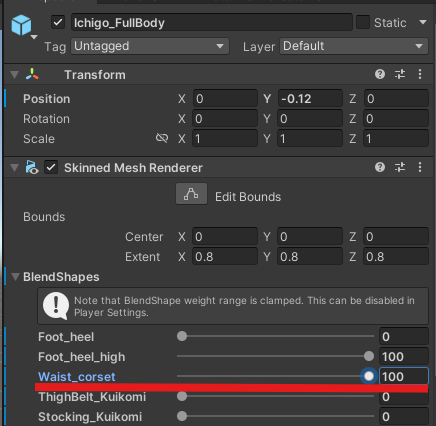Open Transform preset settings icon
The width and height of the screenshot is (436, 426).
(x=400, y=74)
